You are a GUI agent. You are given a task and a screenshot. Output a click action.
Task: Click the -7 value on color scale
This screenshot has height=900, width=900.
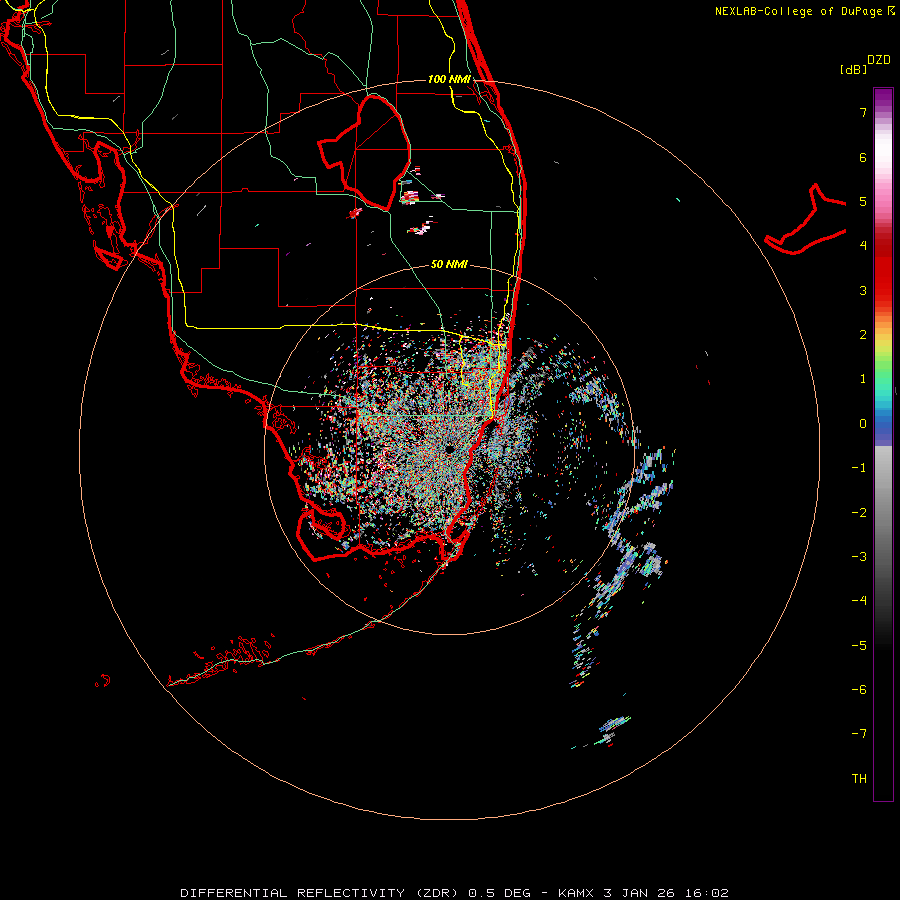click(859, 734)
